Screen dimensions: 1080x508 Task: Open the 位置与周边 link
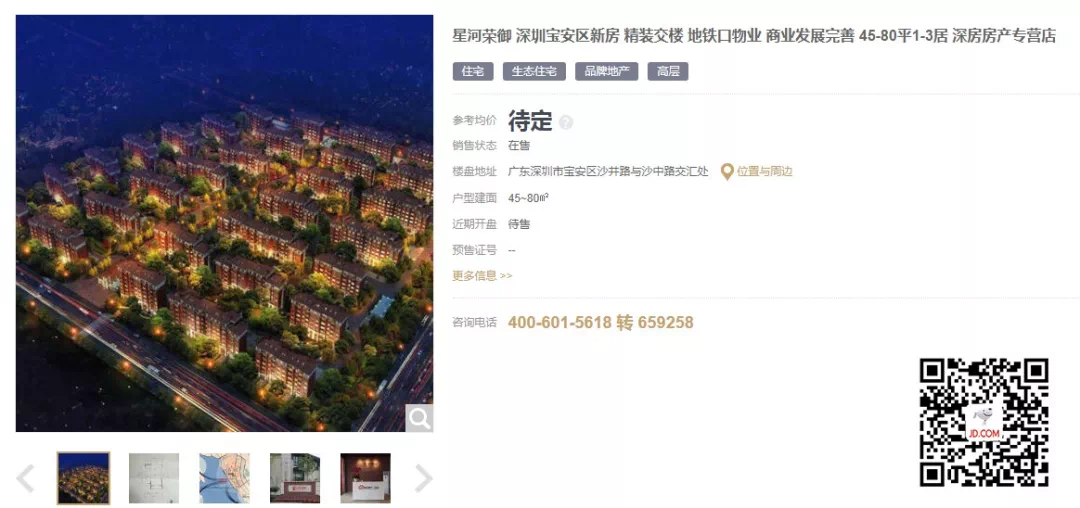[765, 171]
